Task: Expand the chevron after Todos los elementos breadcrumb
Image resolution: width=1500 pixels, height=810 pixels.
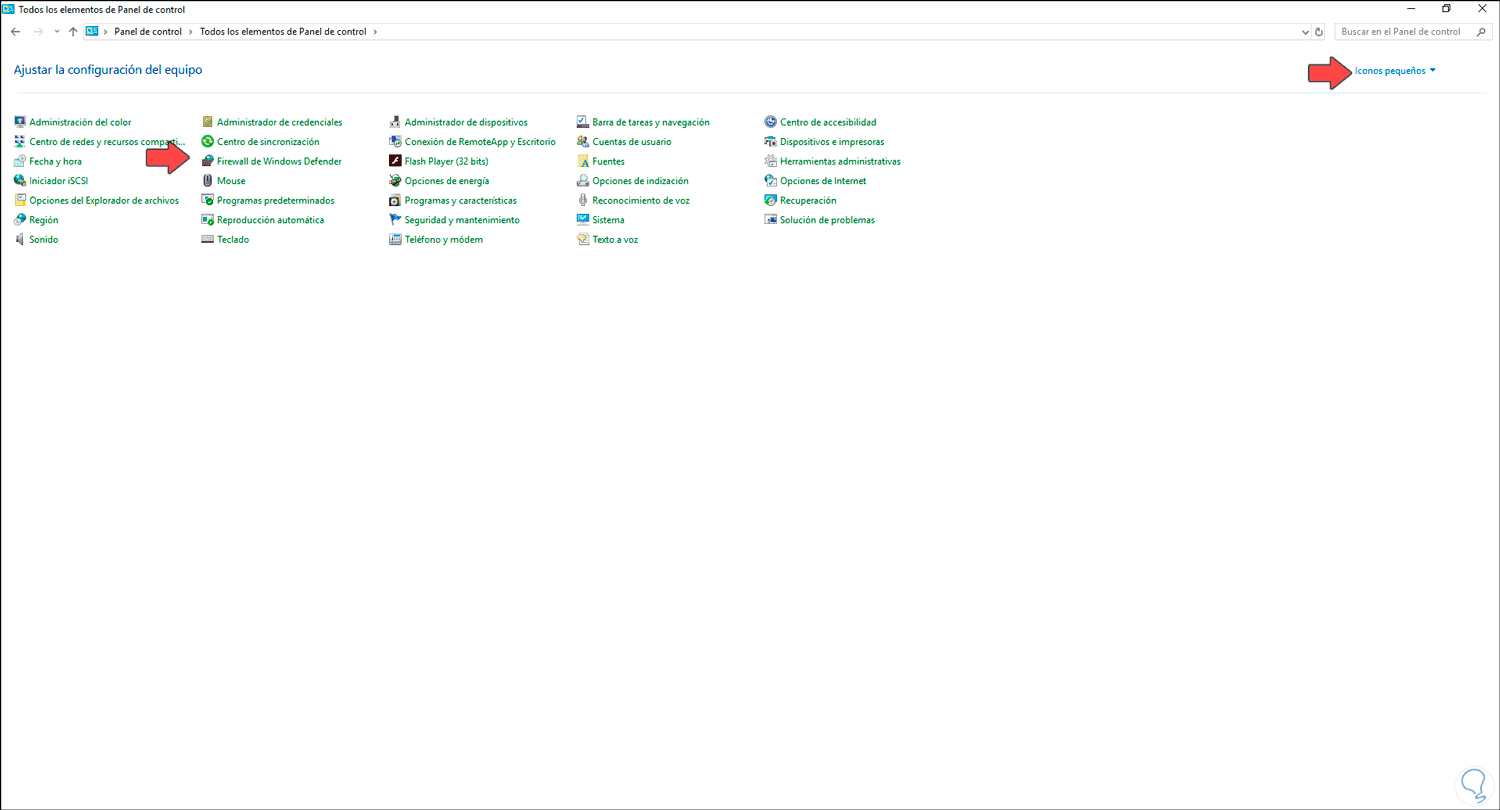Action: tap(376, 32)
